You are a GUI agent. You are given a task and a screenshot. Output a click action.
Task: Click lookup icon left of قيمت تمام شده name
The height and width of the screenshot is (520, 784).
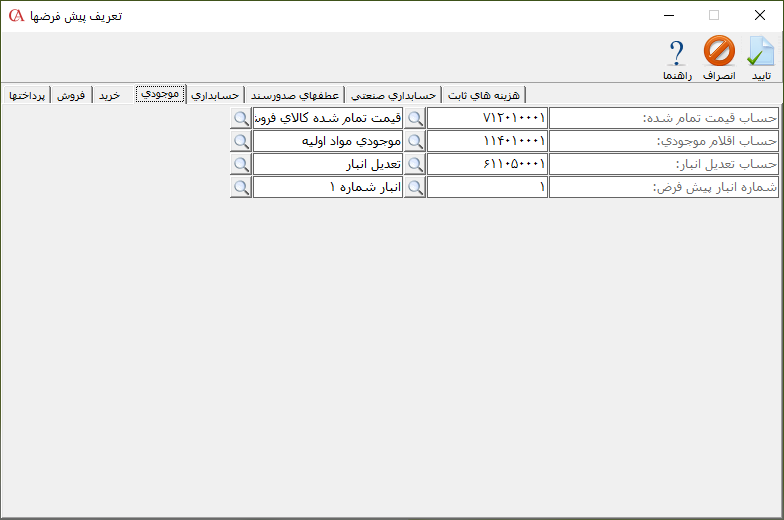pos(241,118)
